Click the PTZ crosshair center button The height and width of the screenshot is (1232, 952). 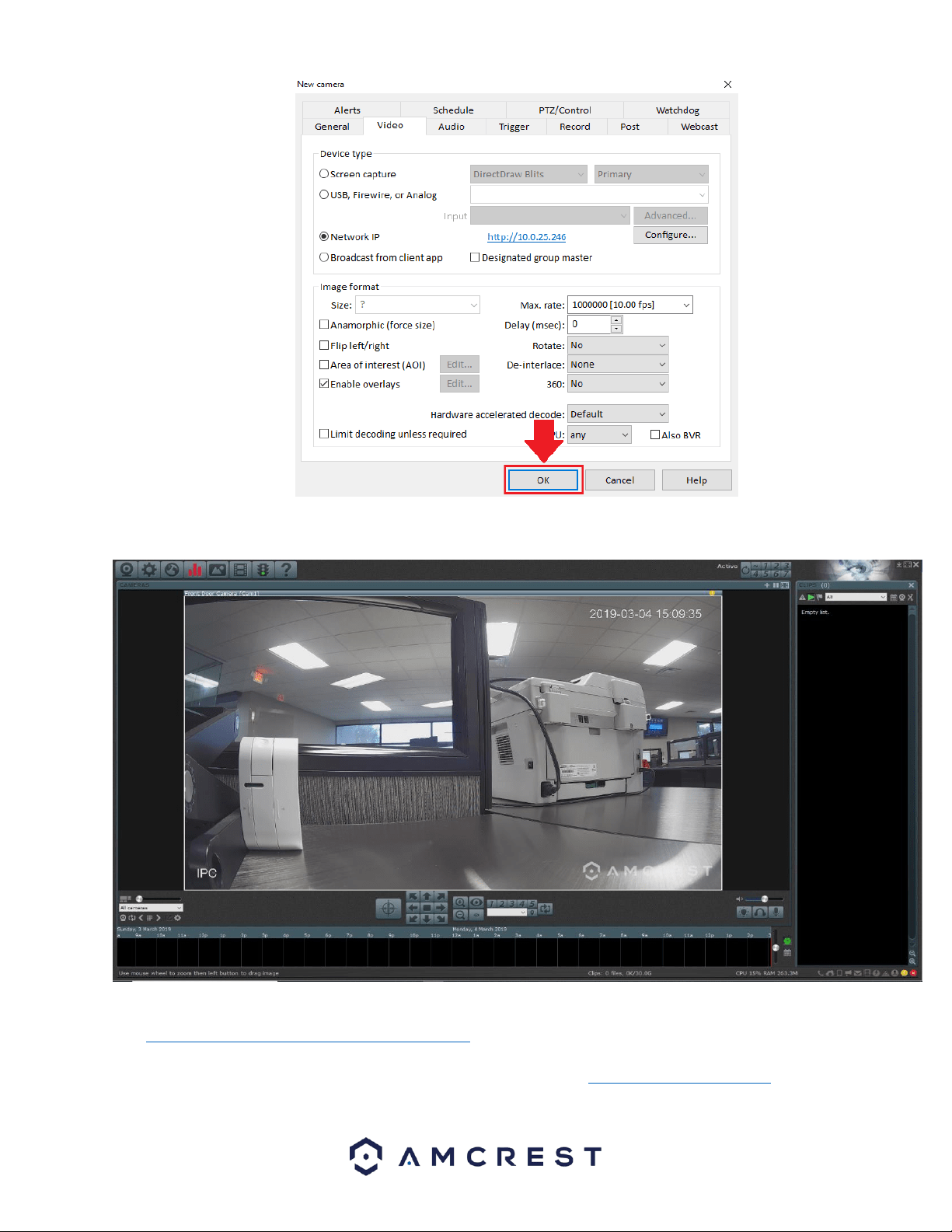click(388, 908)
